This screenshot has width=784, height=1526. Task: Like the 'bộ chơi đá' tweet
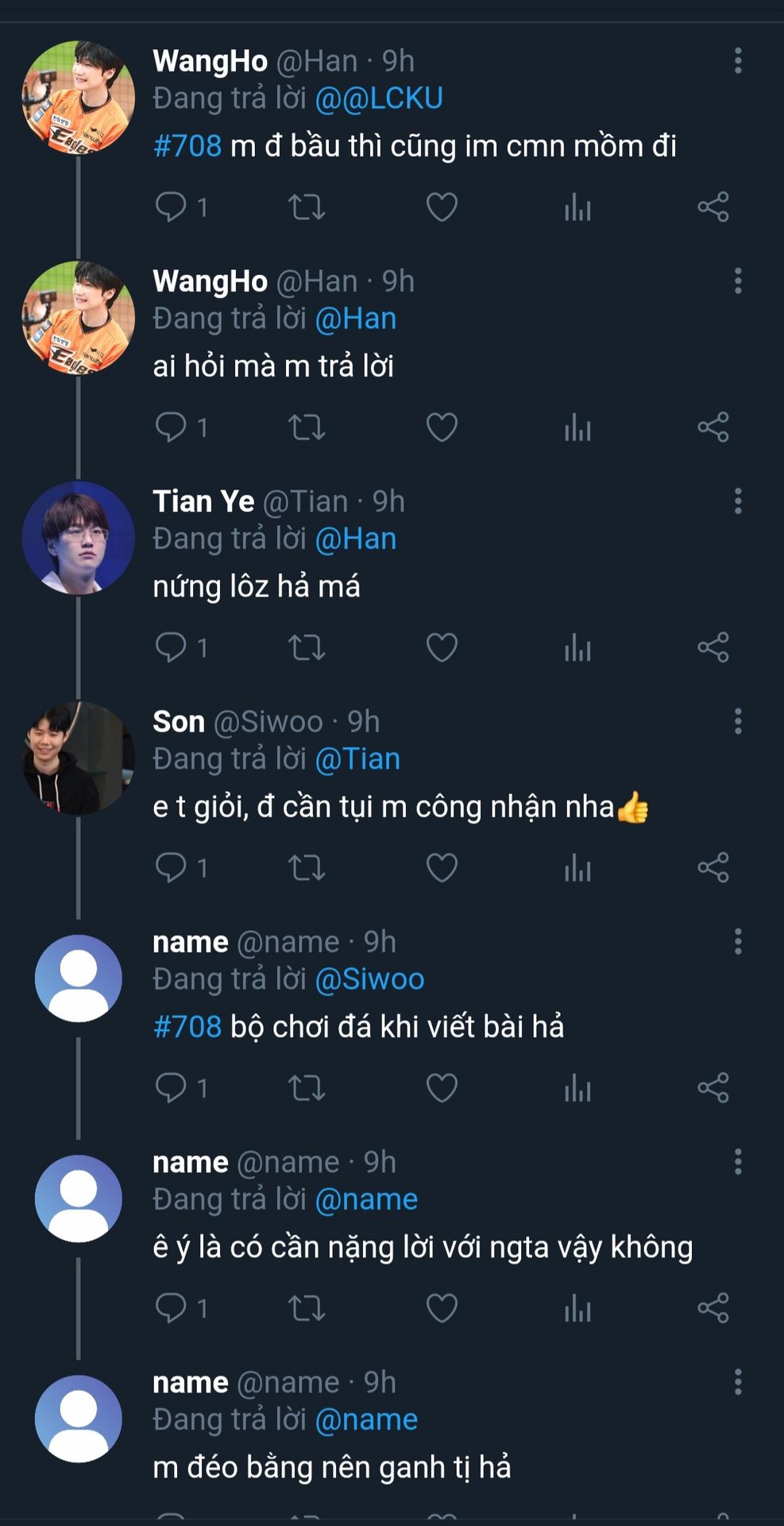click(442, 1088)
